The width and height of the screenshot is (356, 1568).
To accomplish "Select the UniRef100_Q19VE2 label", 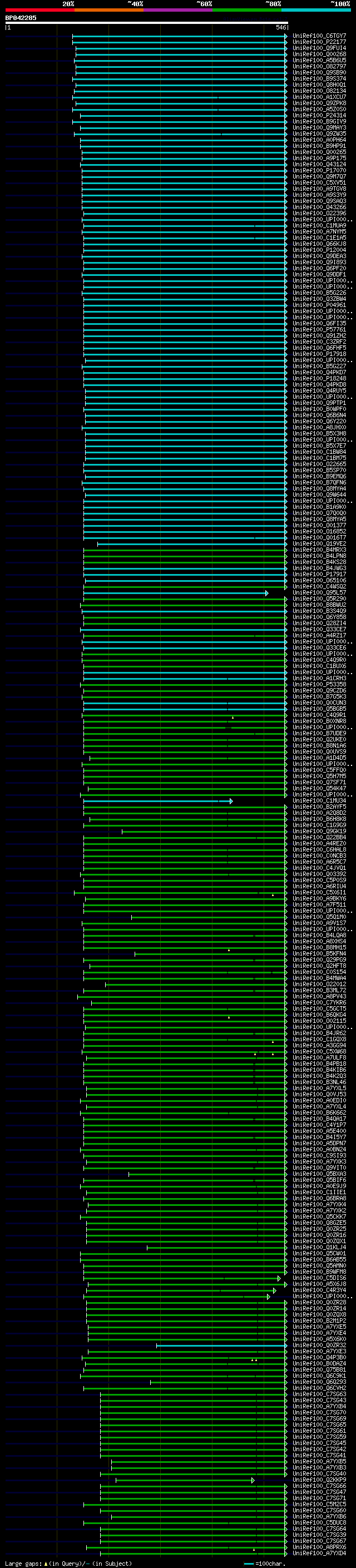I will coord(319,543).
